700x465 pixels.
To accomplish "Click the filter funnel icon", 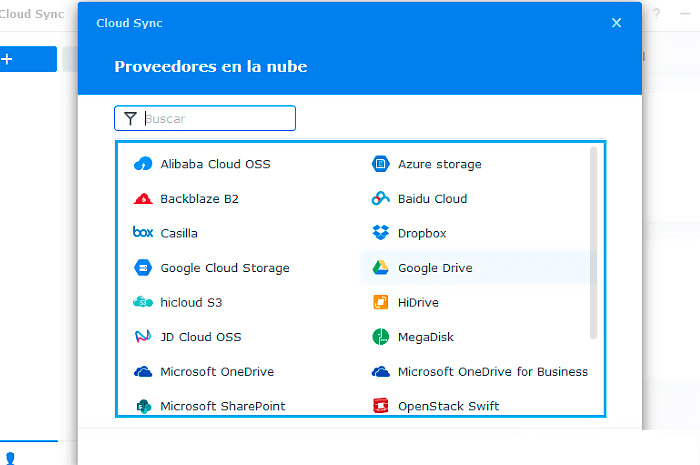I will 130,119.
